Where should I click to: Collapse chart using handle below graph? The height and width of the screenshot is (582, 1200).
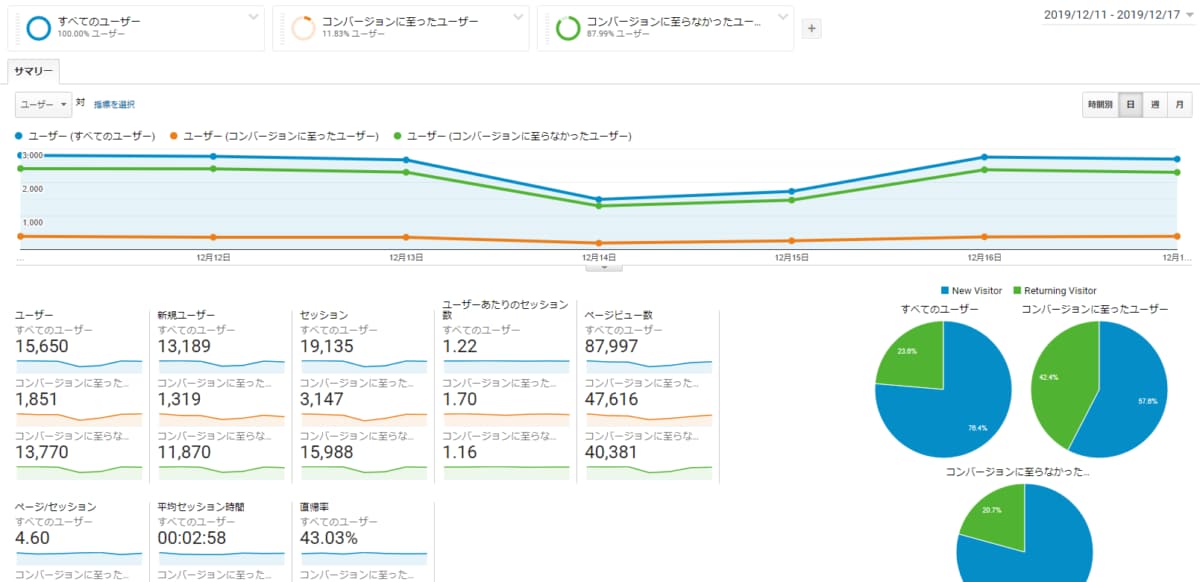point(604,267)
